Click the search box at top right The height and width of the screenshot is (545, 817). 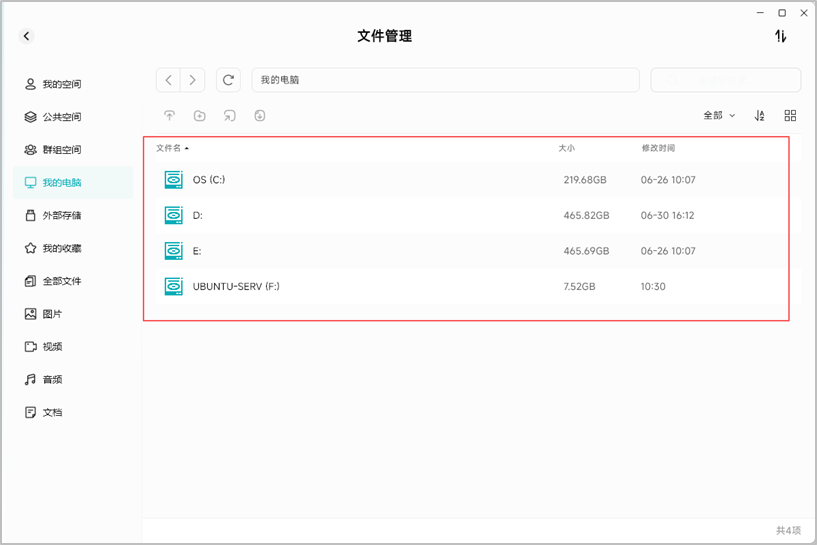pos(726,80)
